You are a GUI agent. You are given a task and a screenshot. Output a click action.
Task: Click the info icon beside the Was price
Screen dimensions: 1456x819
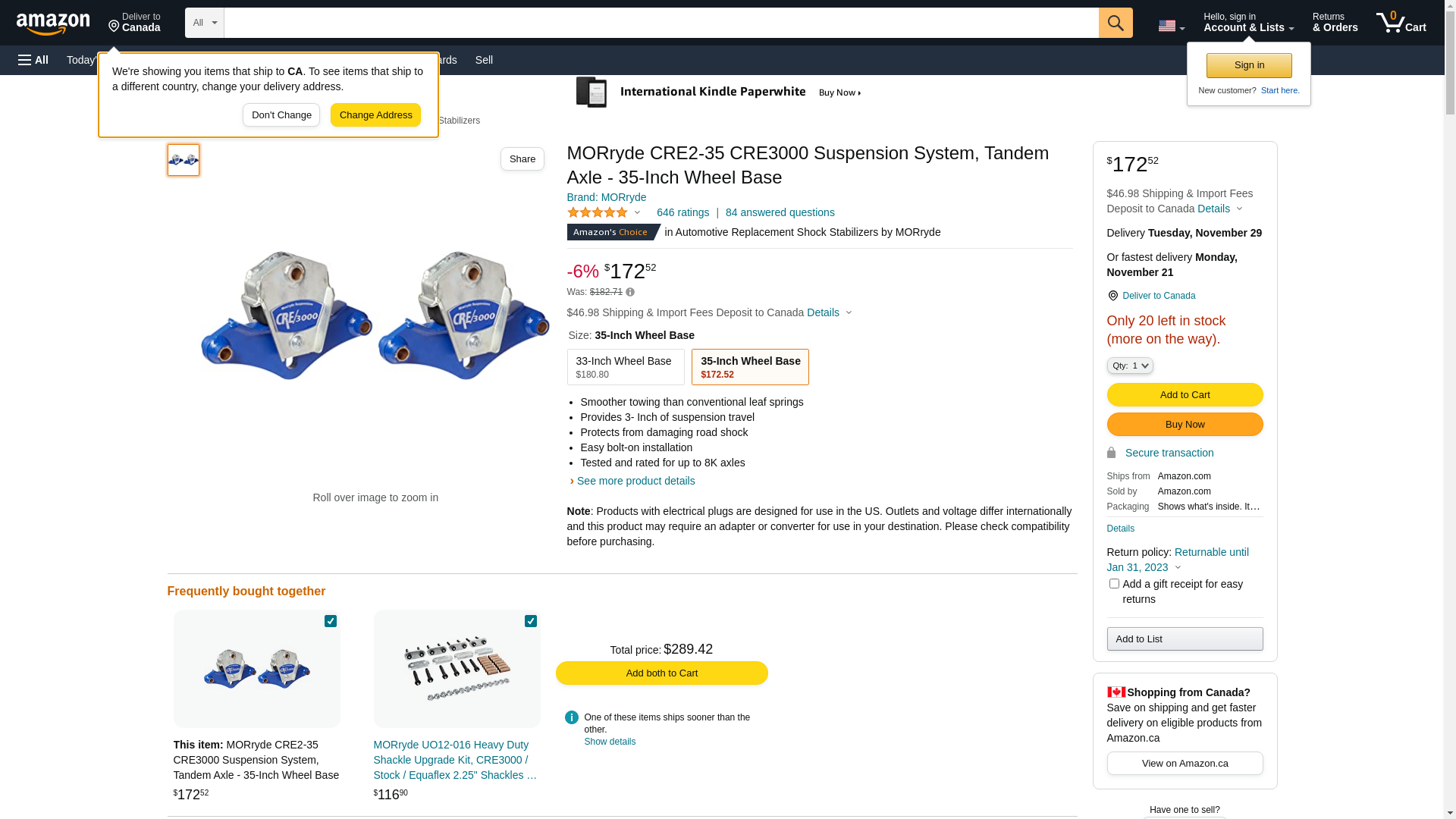click(x=630, y=292)
